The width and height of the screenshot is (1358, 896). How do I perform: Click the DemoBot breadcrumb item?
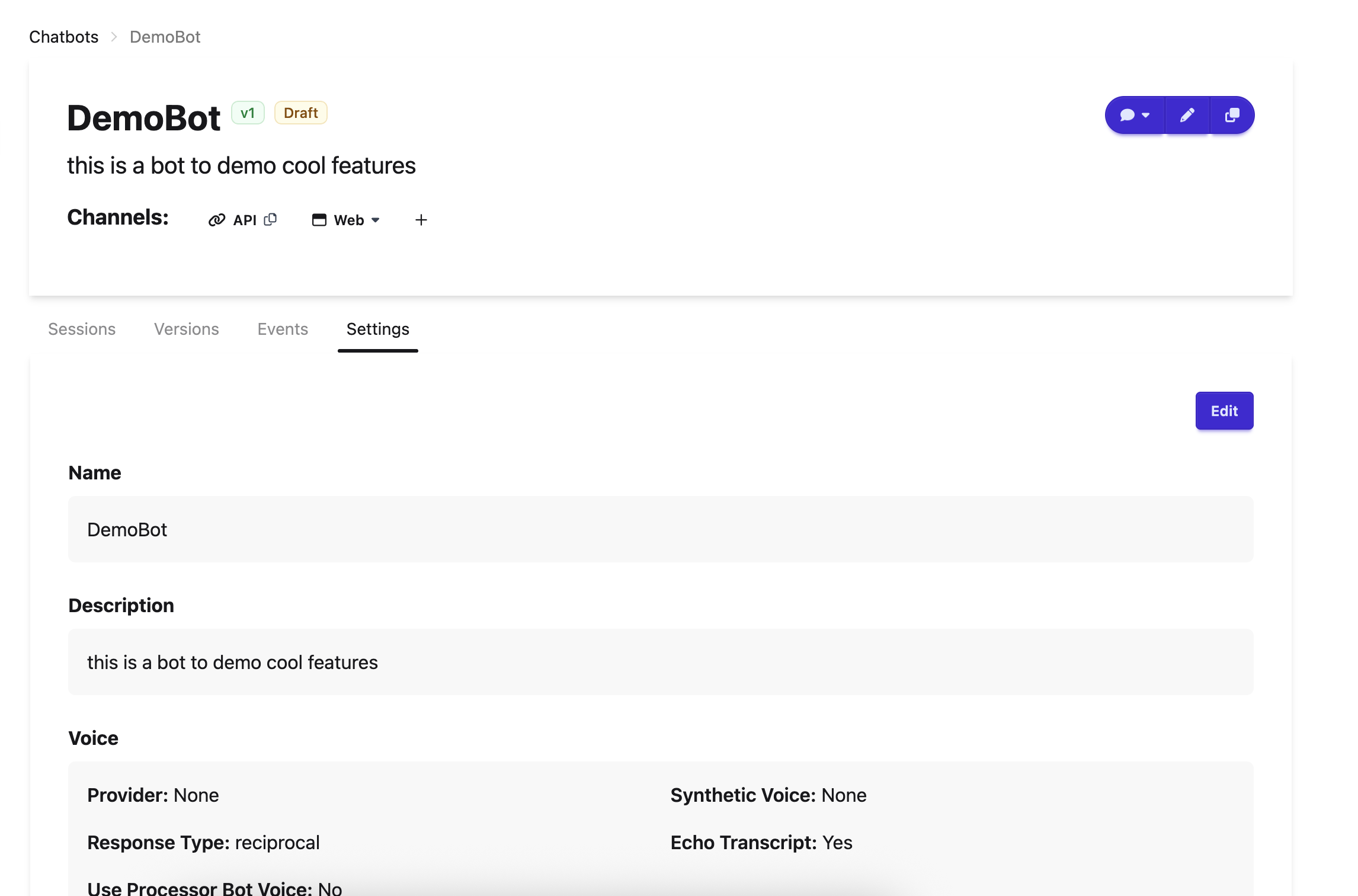coord(165,37)
